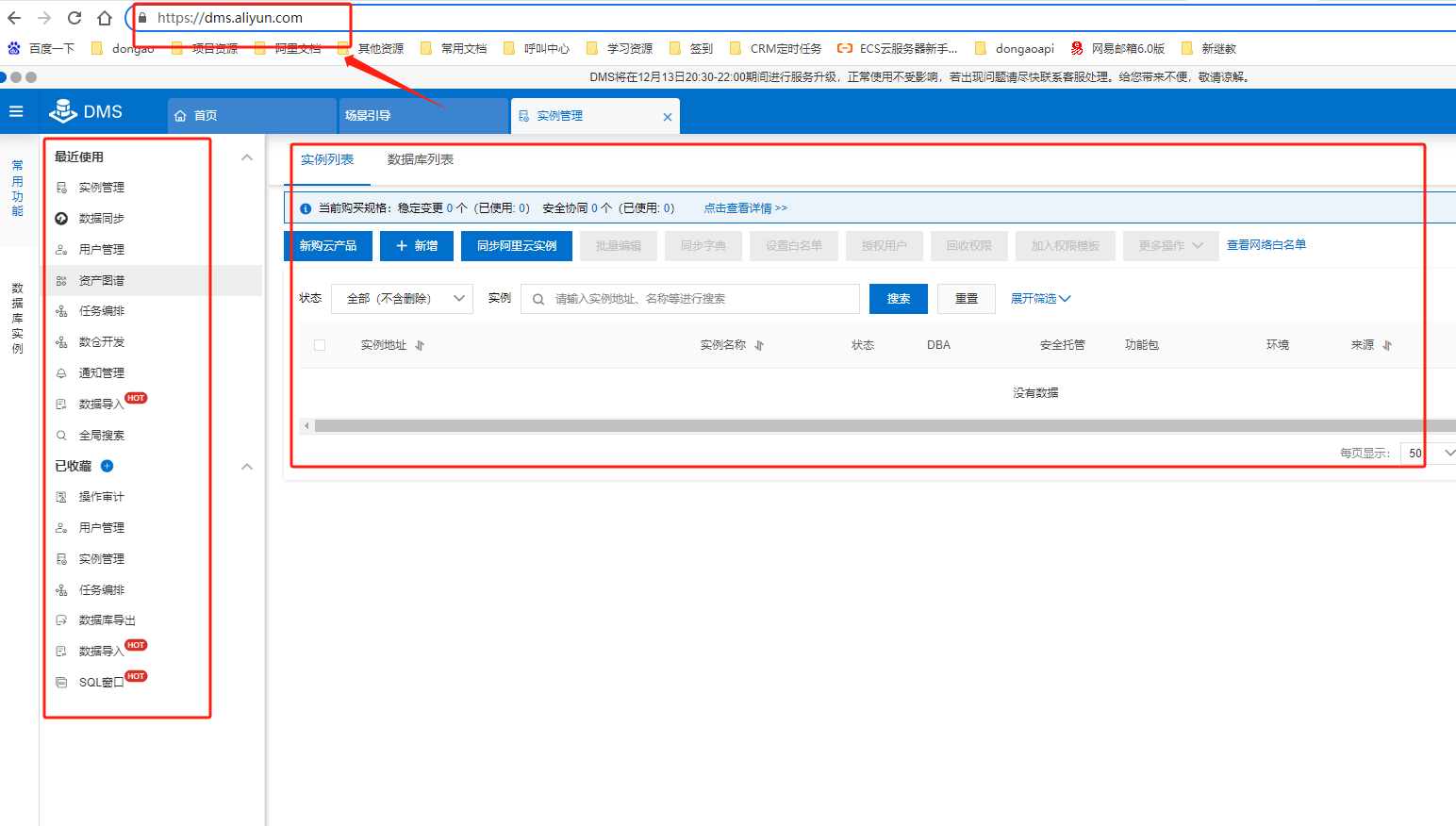Click the browser home icon

click(105, 18)
